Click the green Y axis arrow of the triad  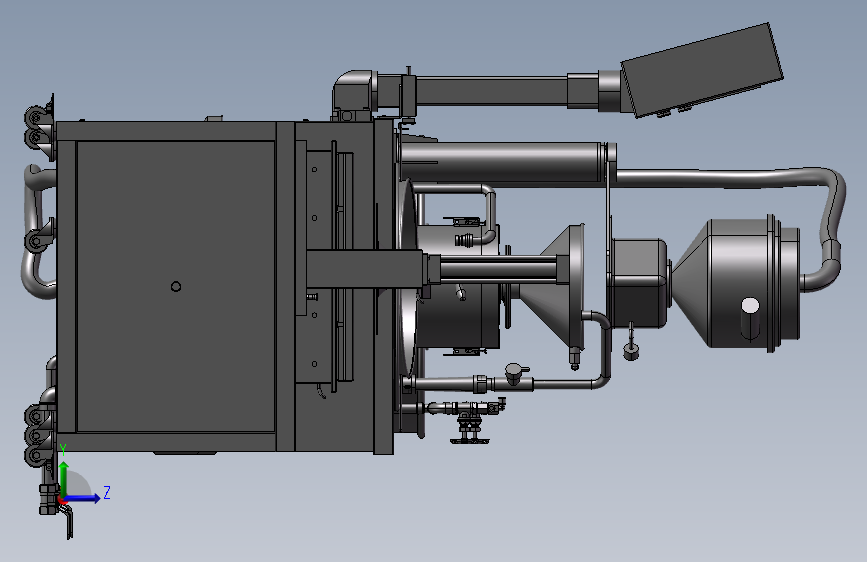pyautogui.click(x=64, y=478)
